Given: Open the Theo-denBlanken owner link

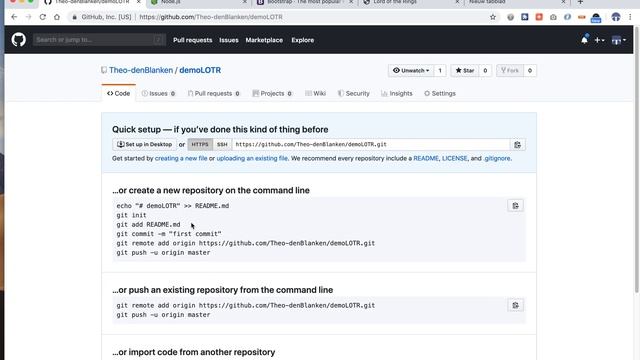Looking at the screenshot, I should coord(141,70).
